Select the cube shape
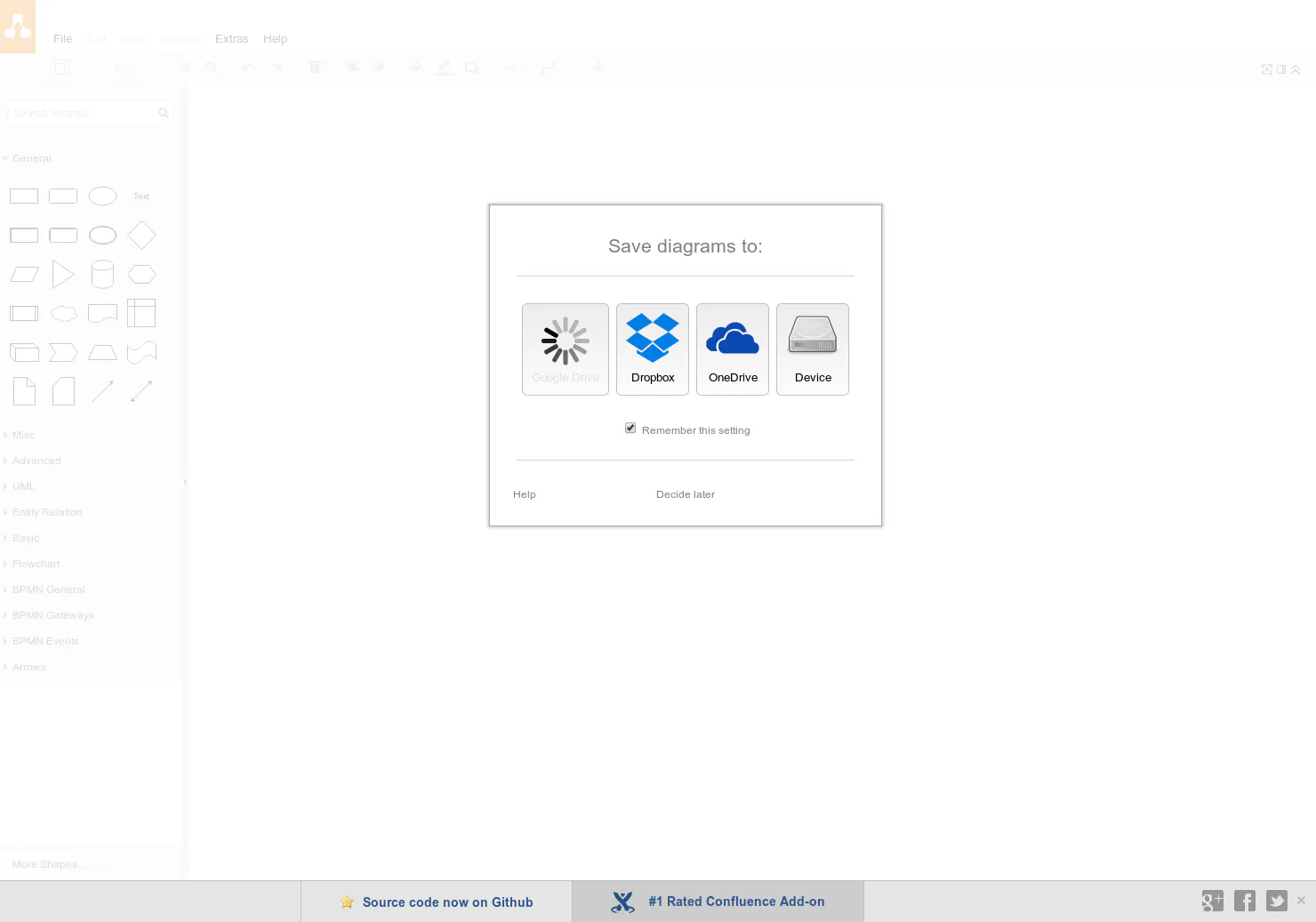 (24, 353)
